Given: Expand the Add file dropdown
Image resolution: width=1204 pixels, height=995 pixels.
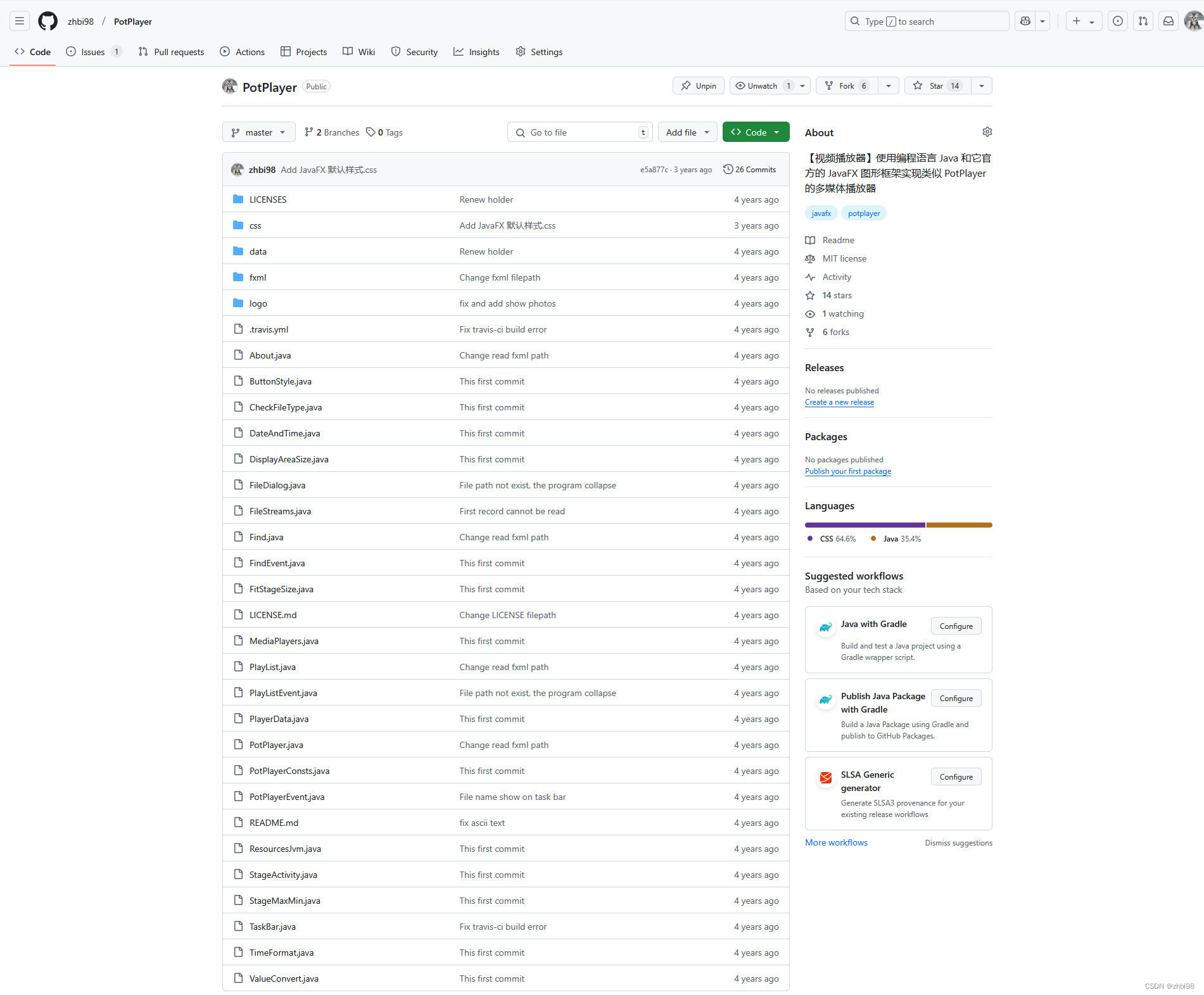Looking at the screenshot, I should 687,132.
